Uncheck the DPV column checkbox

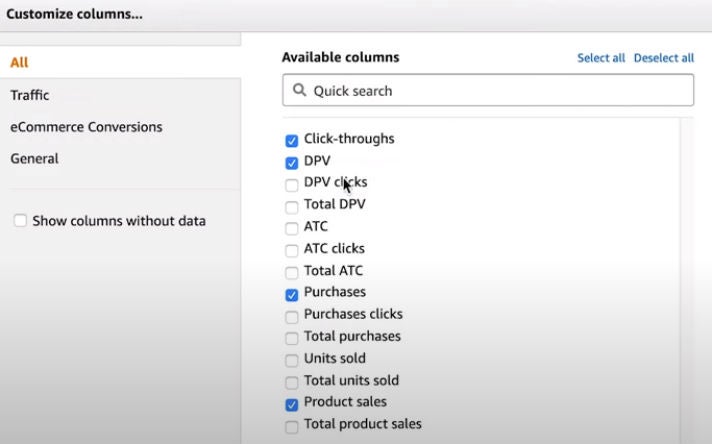pos(292,163)
